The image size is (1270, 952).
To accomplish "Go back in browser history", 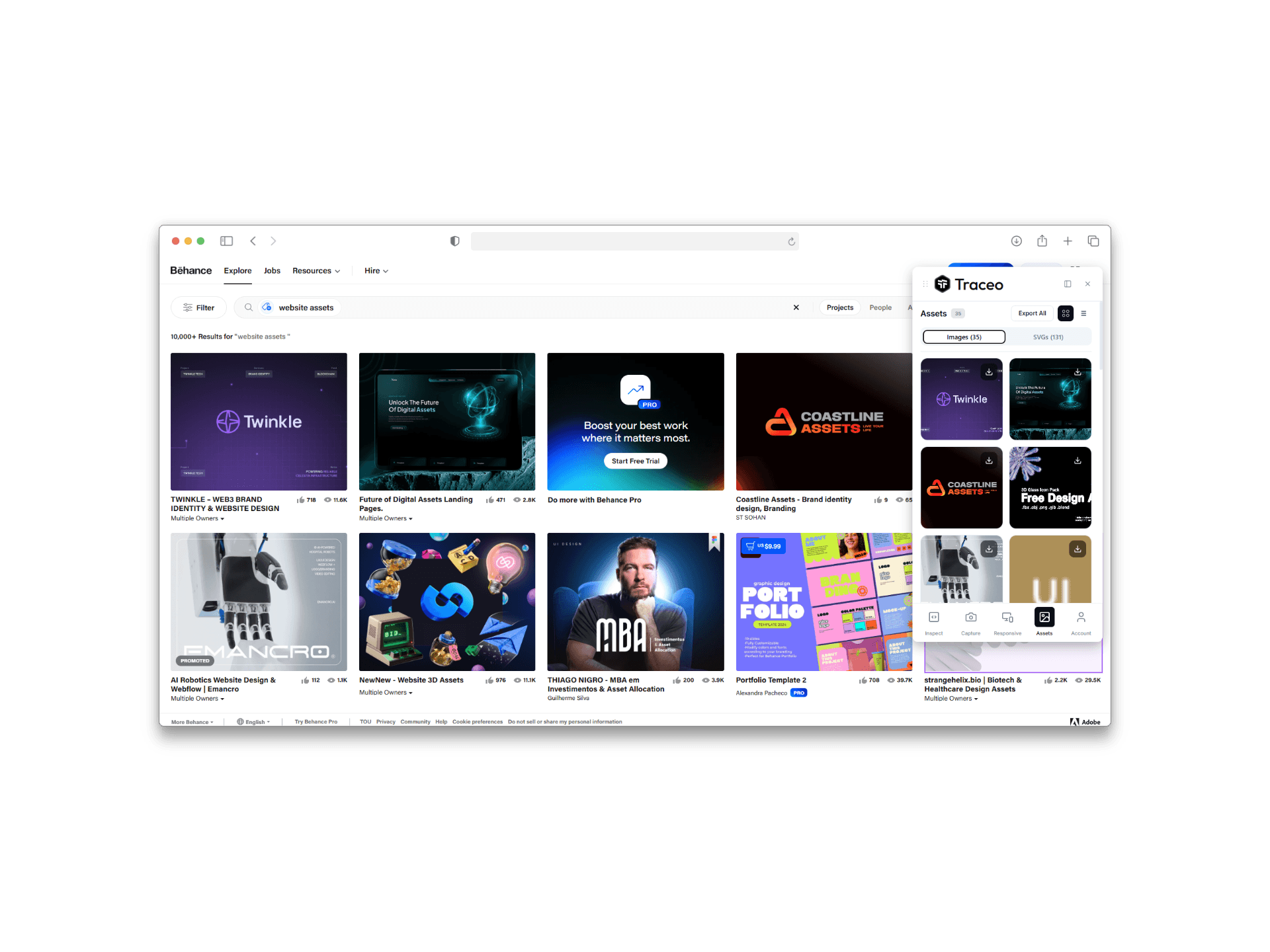I will pyautogui.click(x=253, y=241).
